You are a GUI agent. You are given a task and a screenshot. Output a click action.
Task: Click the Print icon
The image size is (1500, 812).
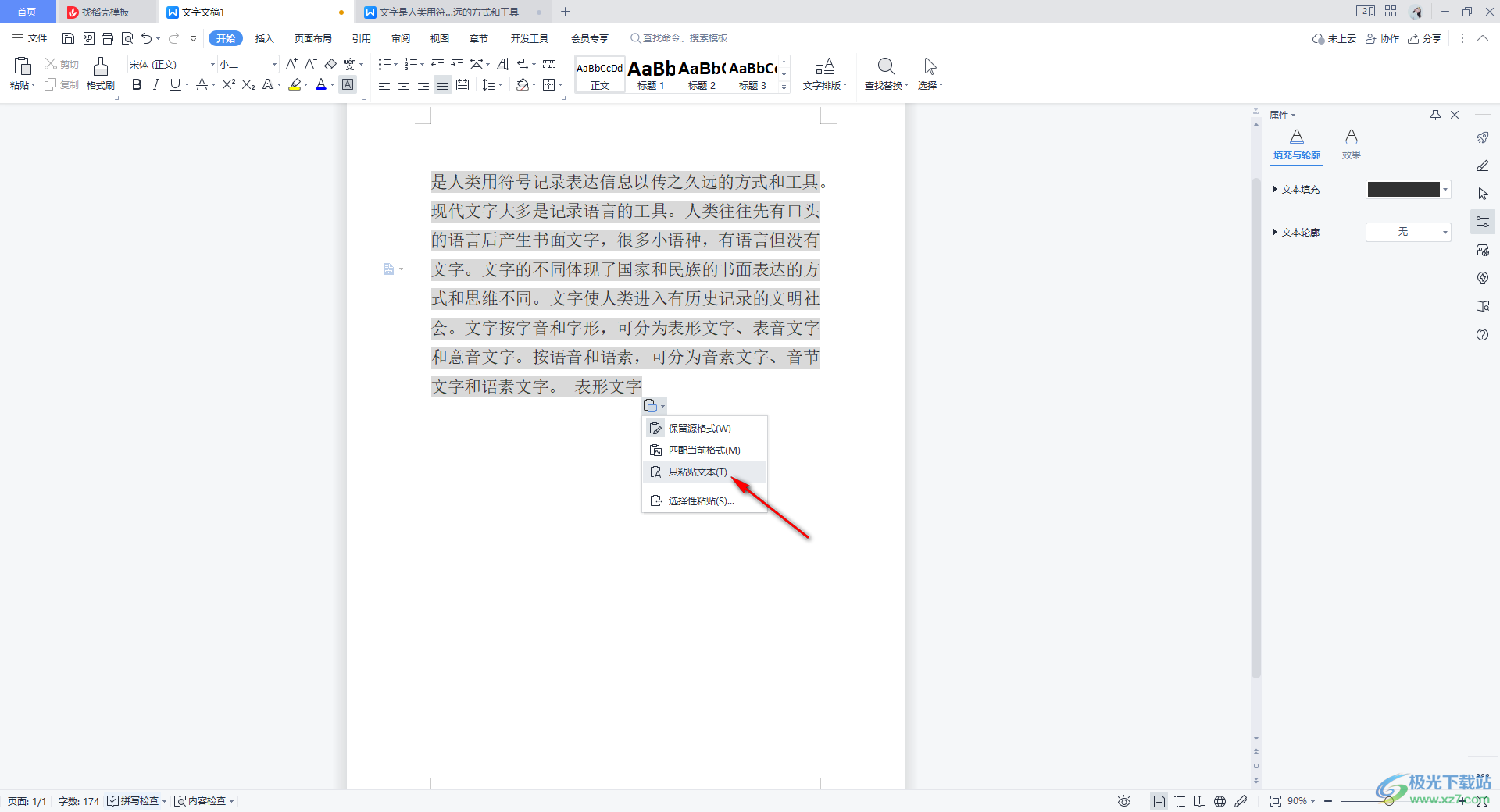[108, 38]
